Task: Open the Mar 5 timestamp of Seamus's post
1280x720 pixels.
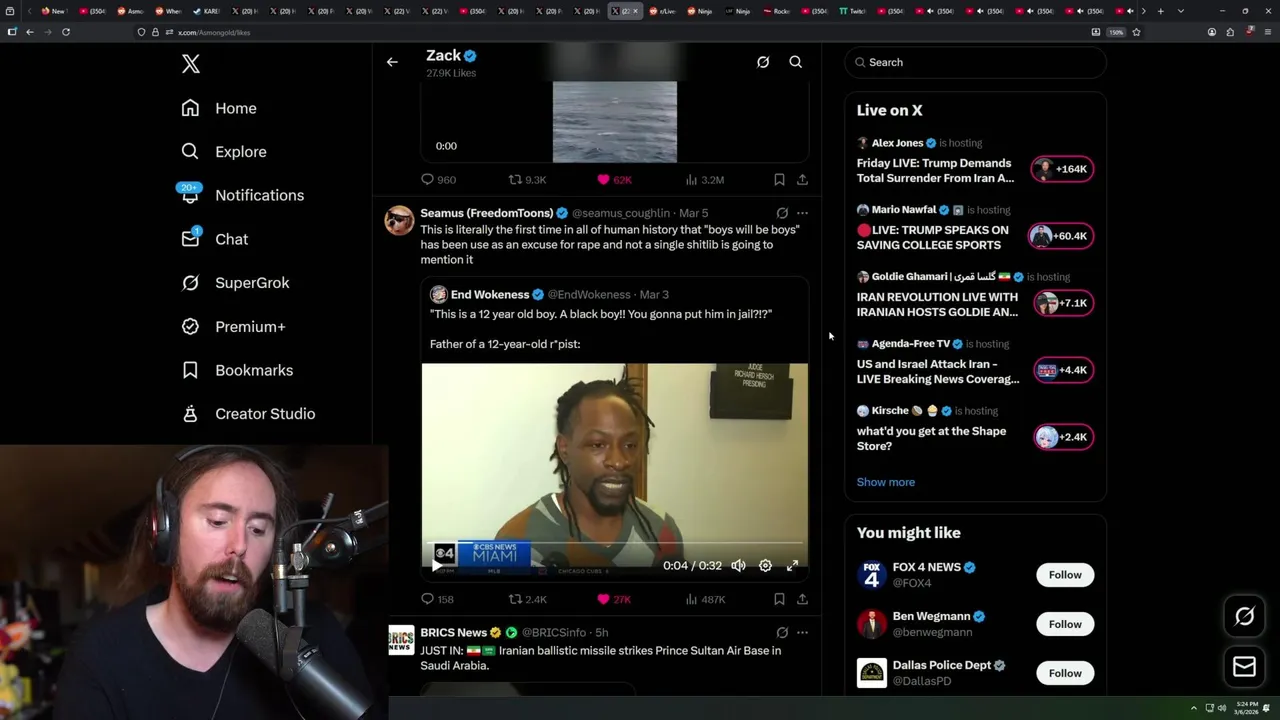Action: 693,213
